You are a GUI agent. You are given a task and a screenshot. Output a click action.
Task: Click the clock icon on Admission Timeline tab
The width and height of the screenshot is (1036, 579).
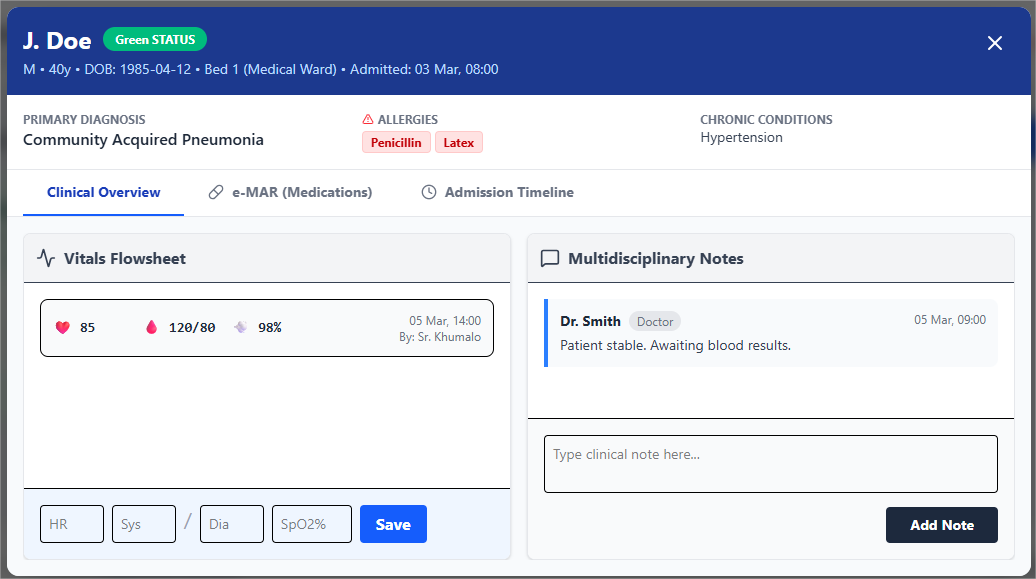pyautogui.click(x=429, y=192)
